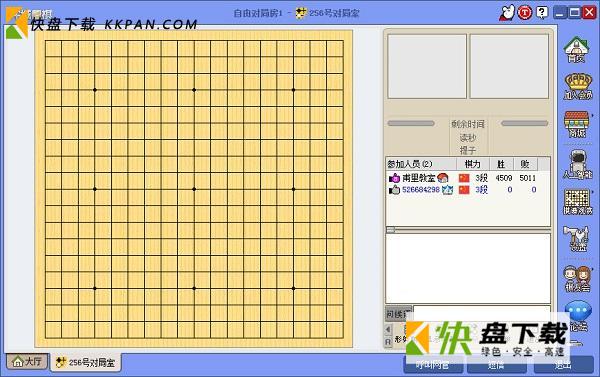Sort by 胜 column header
The image size is (600, 377).
pyautogui.click(x=501, y=164)
